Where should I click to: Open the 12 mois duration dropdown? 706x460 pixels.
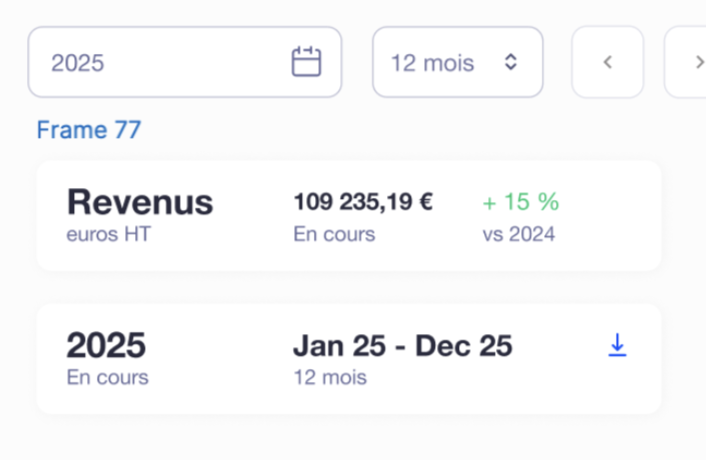[x=457, y=62]
